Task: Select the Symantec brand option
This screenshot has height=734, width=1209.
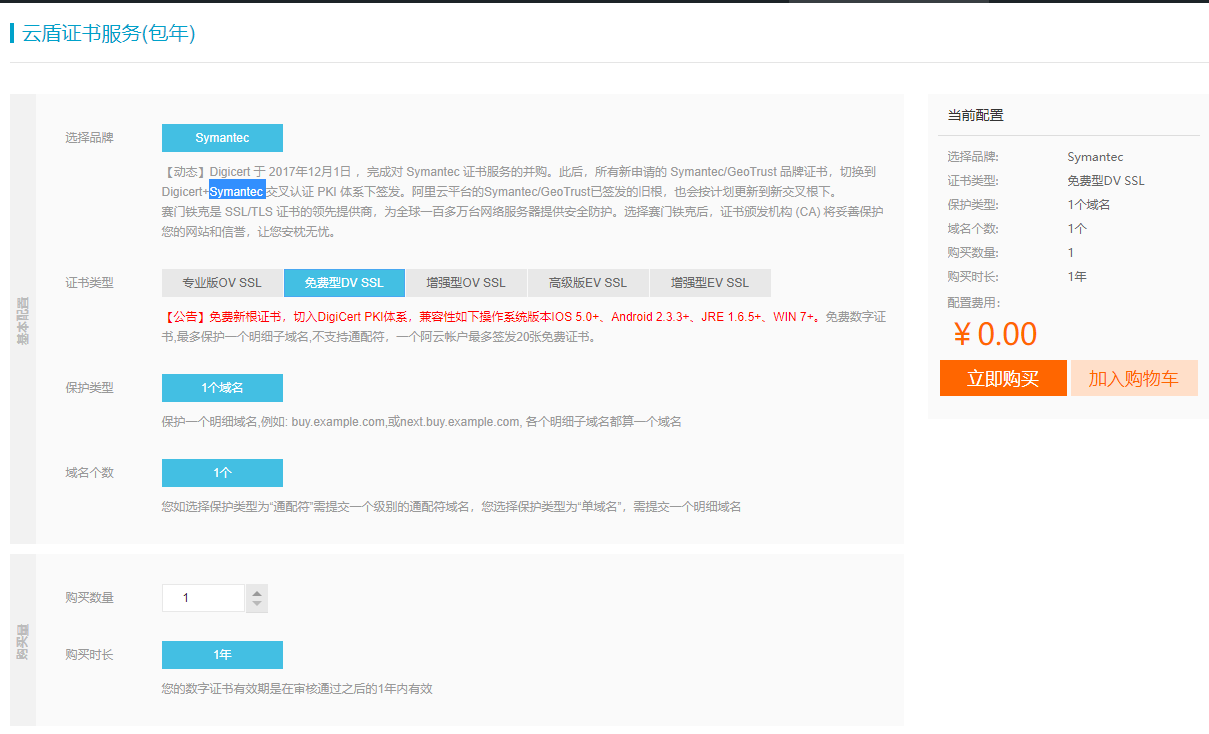Action: [222, 138]
